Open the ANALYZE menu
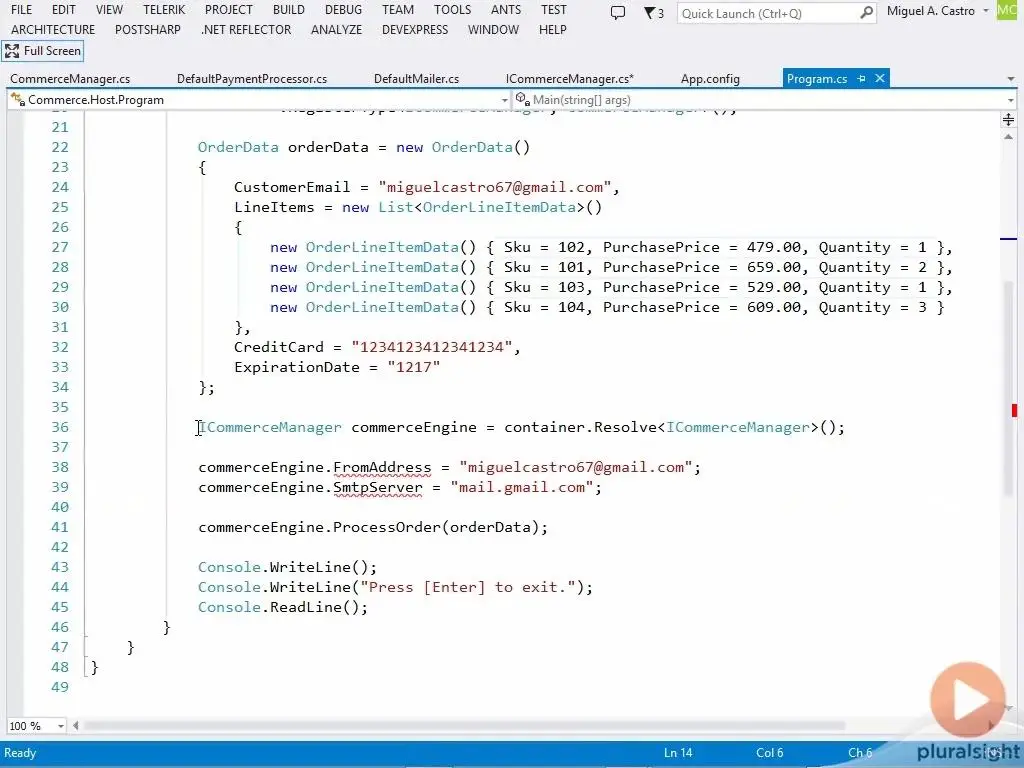This screenshot has width=1024, height=768. (336, 29)
